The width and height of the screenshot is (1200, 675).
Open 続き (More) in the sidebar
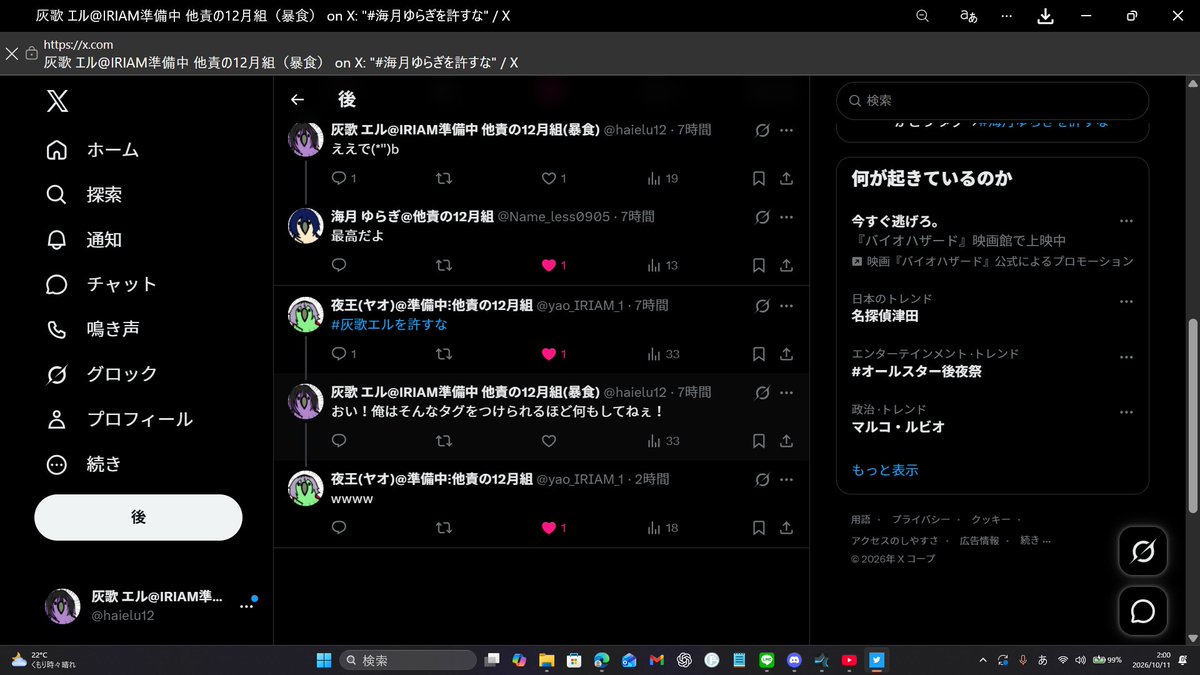84,464
